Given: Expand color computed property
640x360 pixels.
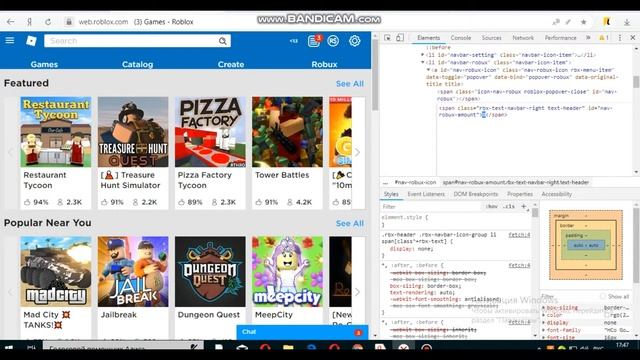Looking at the screenshot, I should click(x=543, y=315).
